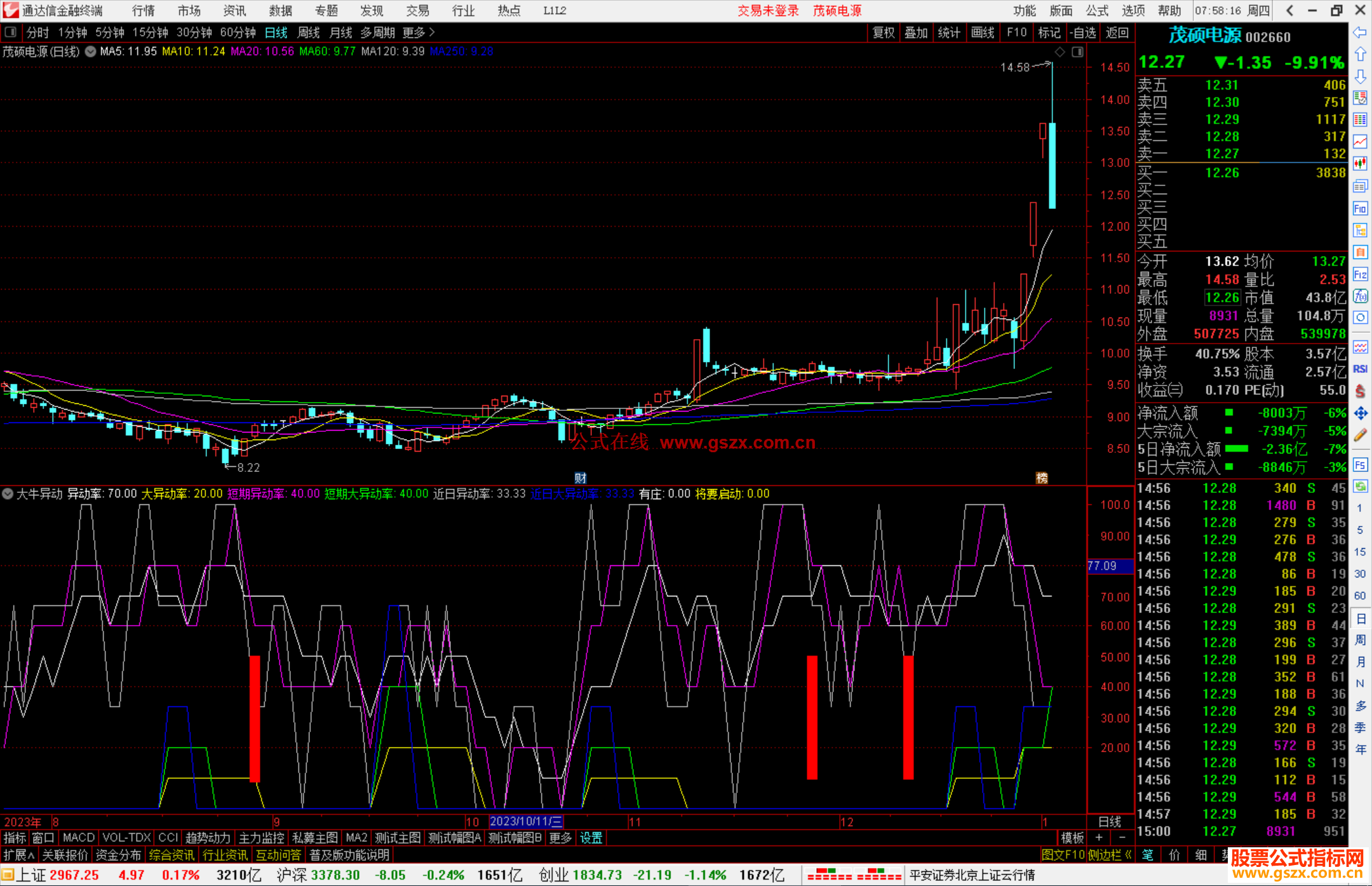Click the 财 financial marker on the chart
Viewport: 1372px width, 886px height.
tap(580, 478)
